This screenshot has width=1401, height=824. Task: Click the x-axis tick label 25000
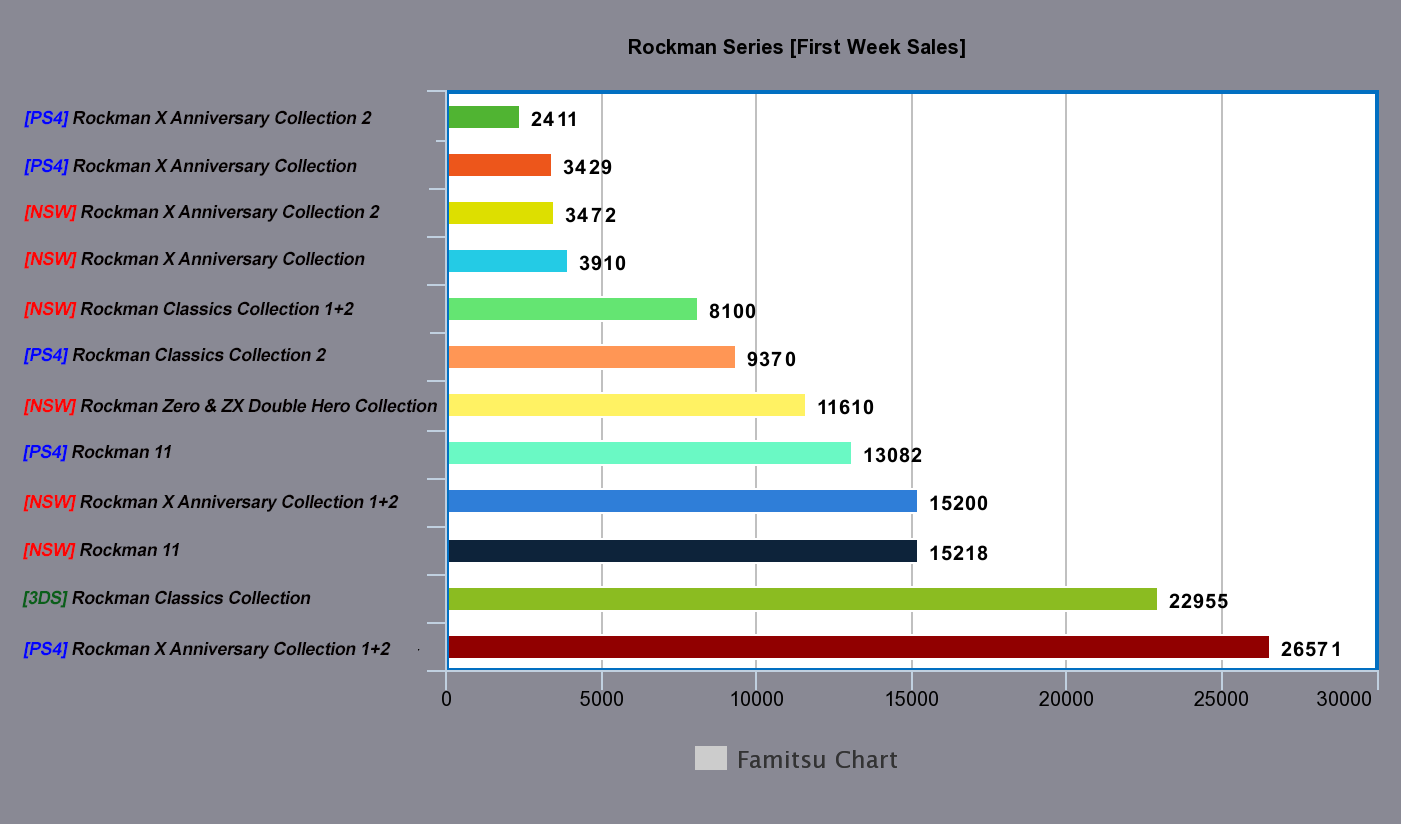click(1221, 700)
